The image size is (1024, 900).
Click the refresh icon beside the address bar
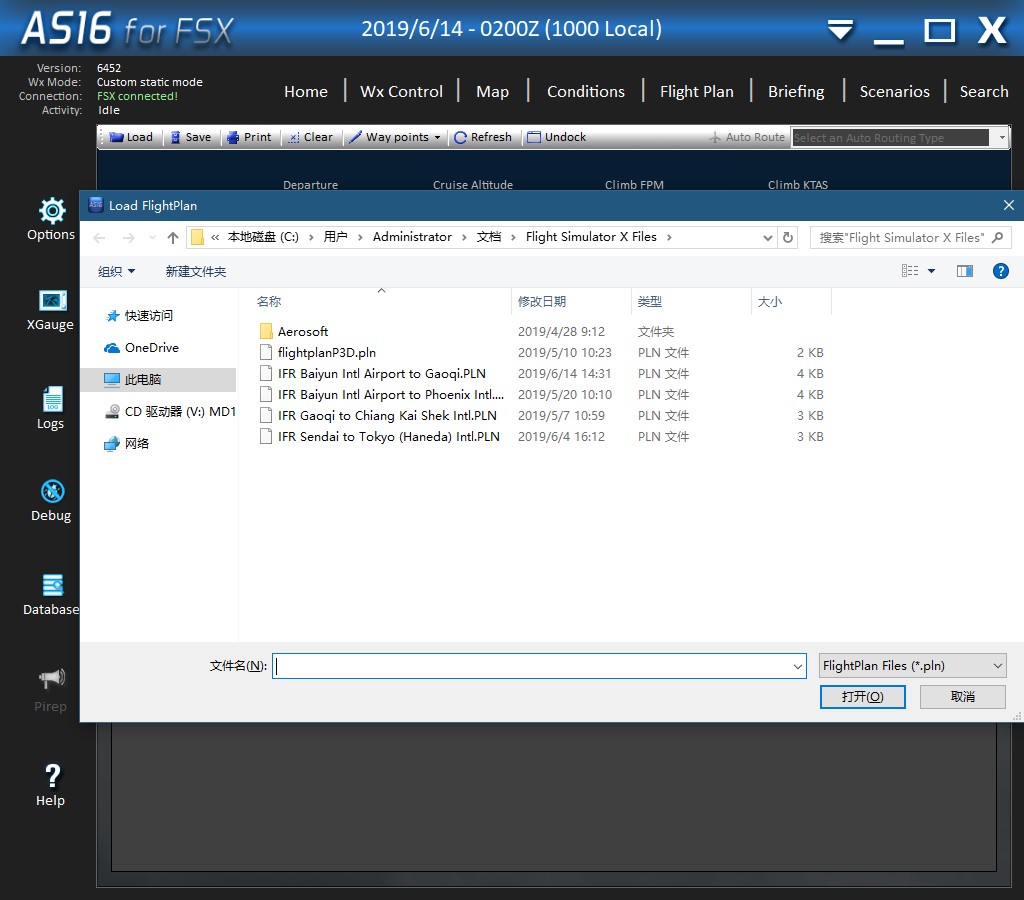click(x=788, y=237)
